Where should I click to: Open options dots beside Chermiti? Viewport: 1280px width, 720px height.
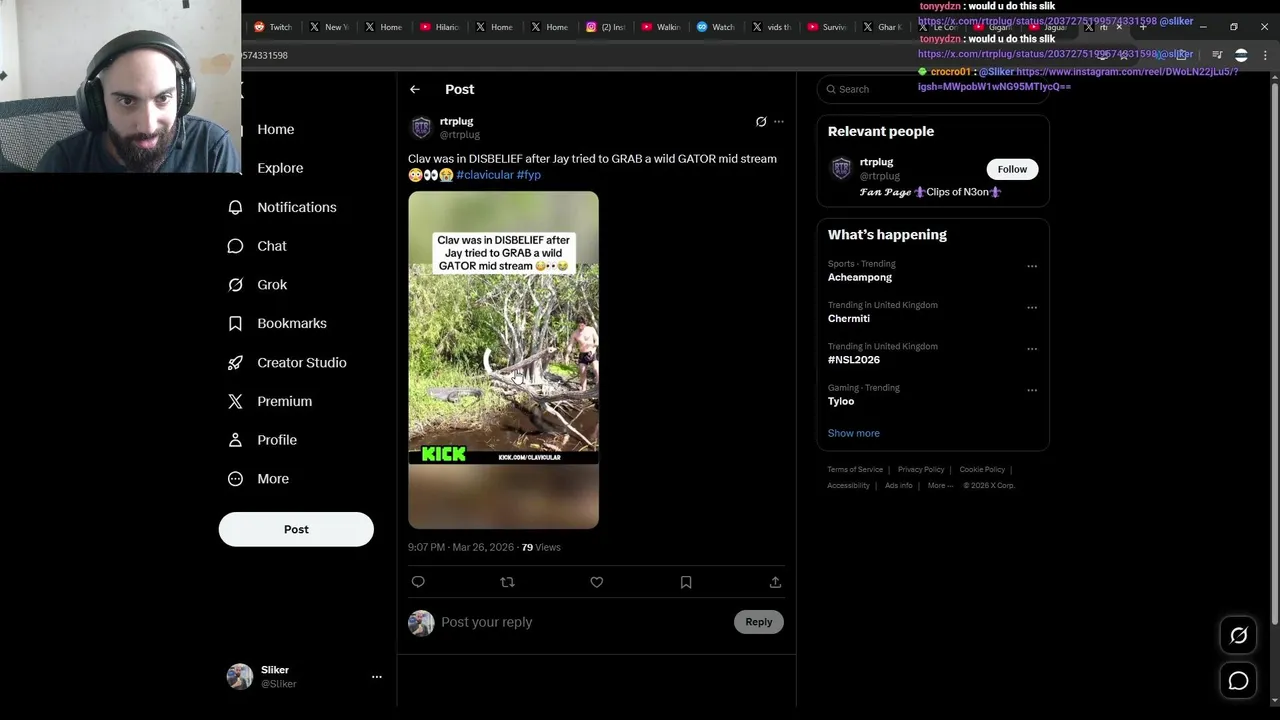[1032, 308]
